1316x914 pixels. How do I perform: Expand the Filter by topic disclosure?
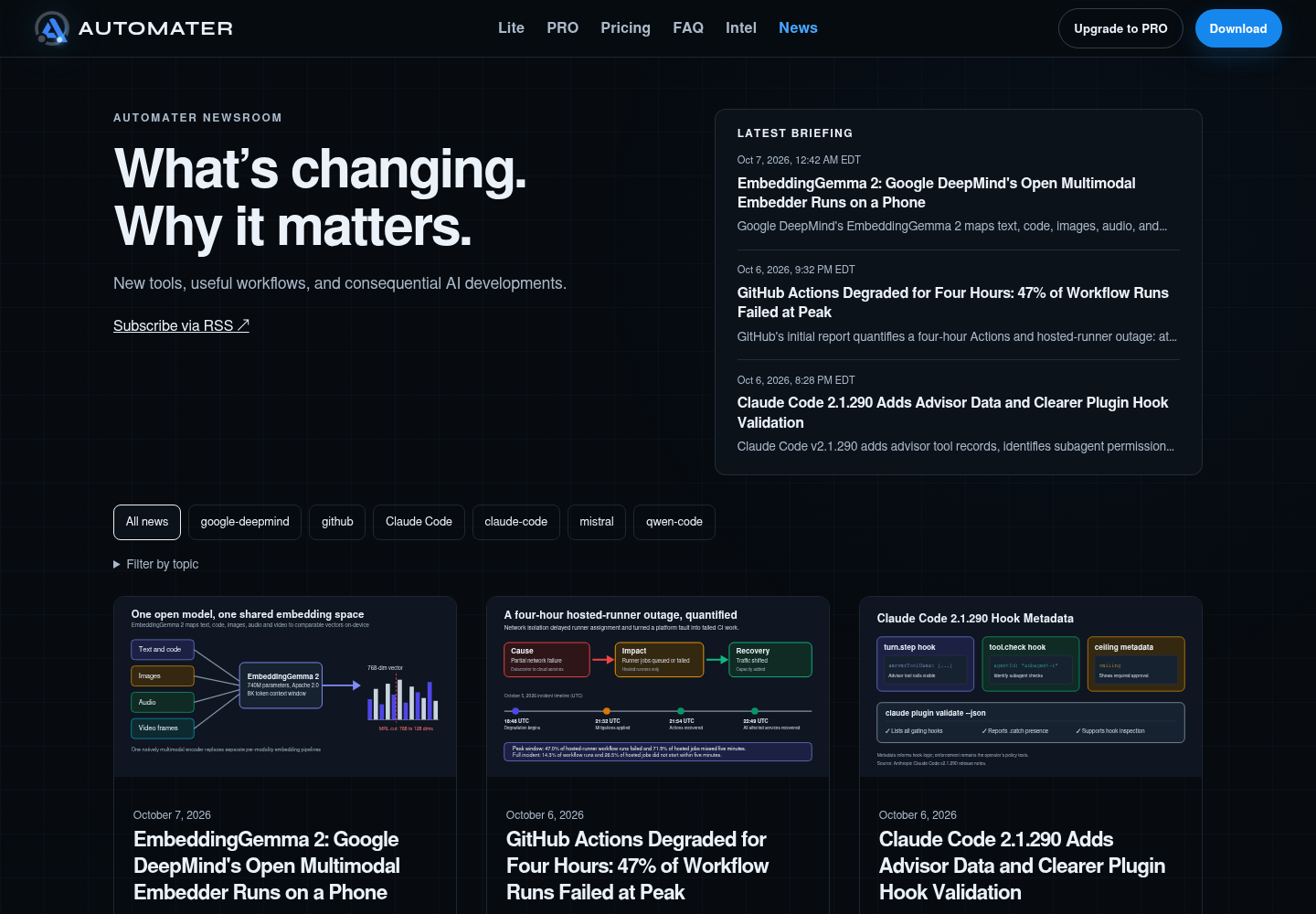pyautogui.click(x=156, y=564)
